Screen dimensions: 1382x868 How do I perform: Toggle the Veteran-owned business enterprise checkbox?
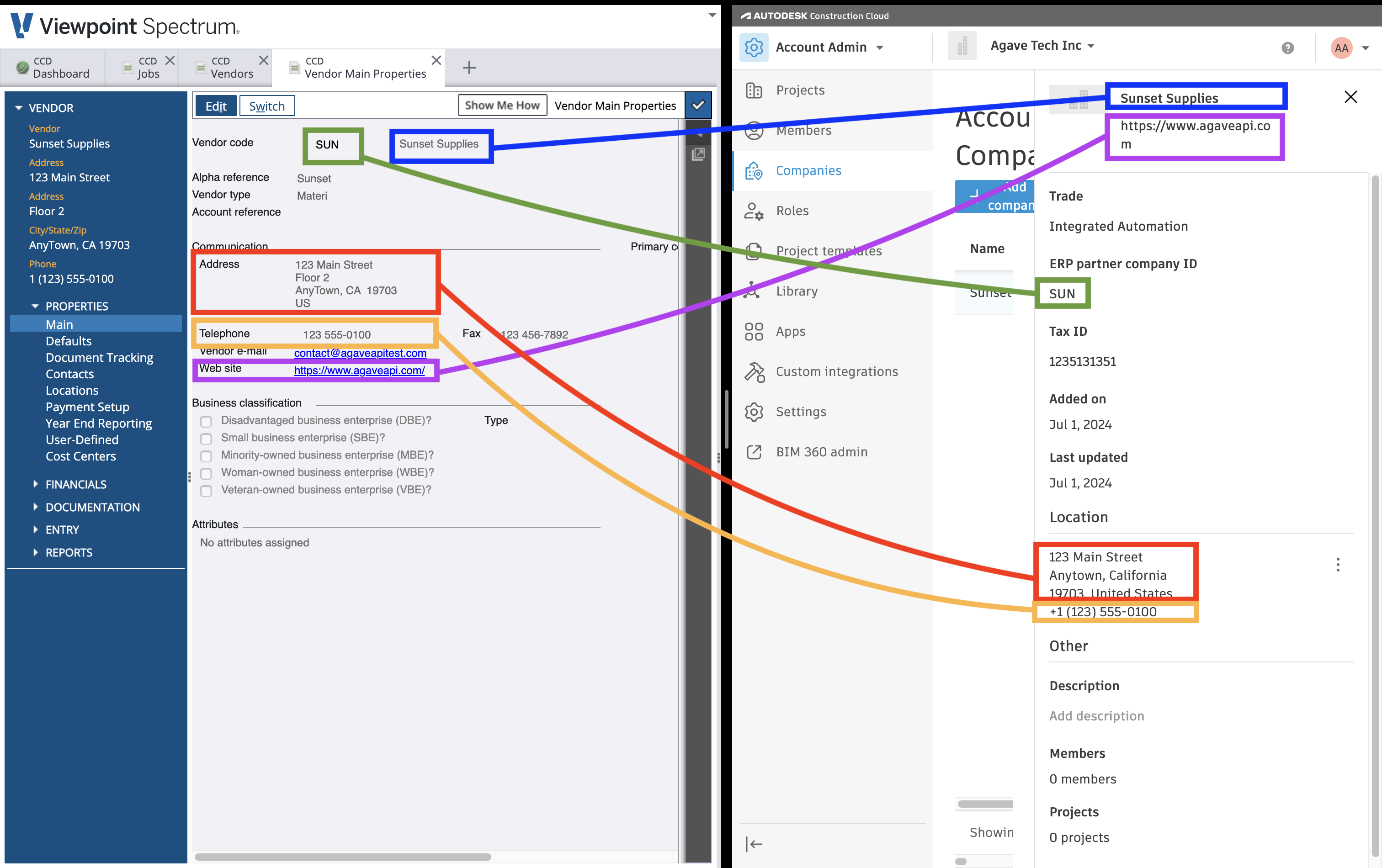207,489
